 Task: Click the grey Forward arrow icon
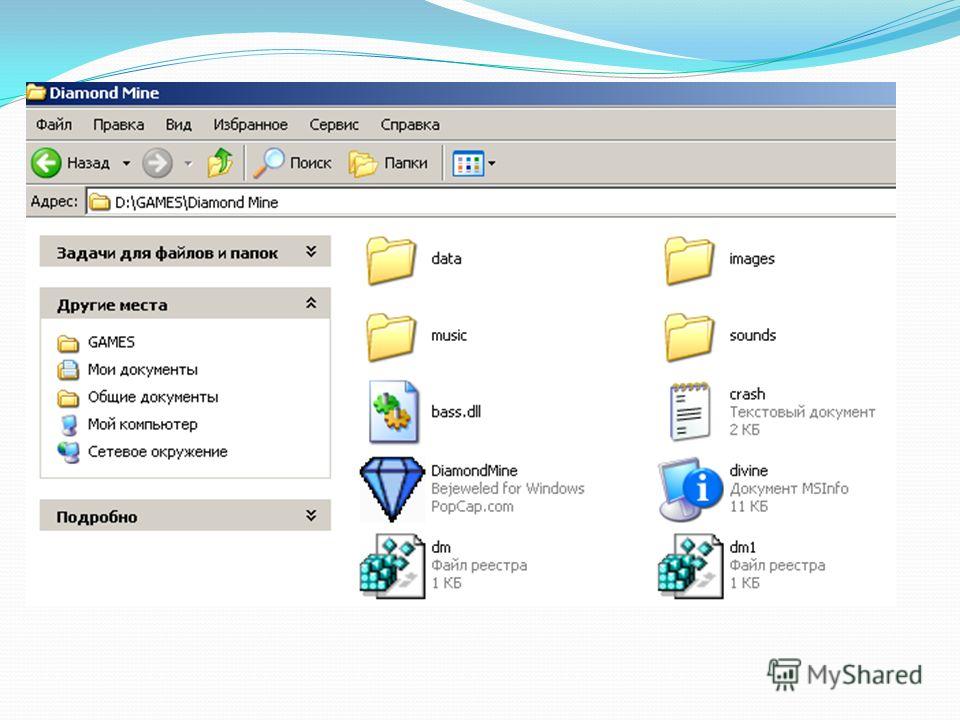[157, 163]
